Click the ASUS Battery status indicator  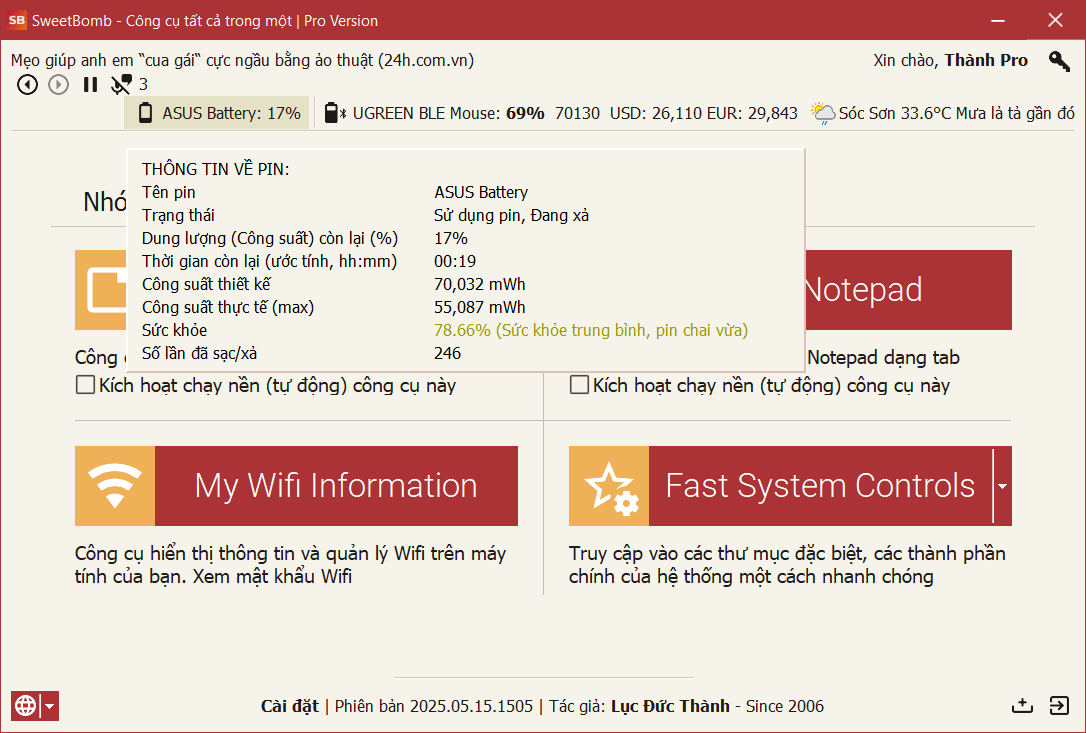tap(218, 113)
